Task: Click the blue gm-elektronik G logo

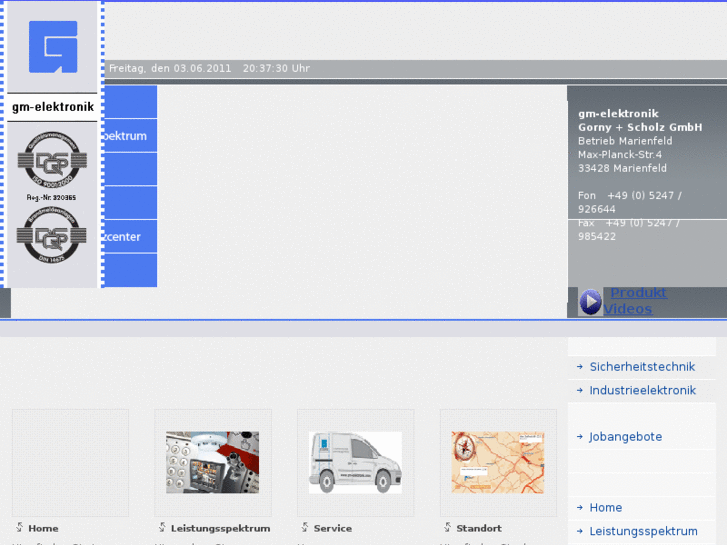Action: (53, 47)
